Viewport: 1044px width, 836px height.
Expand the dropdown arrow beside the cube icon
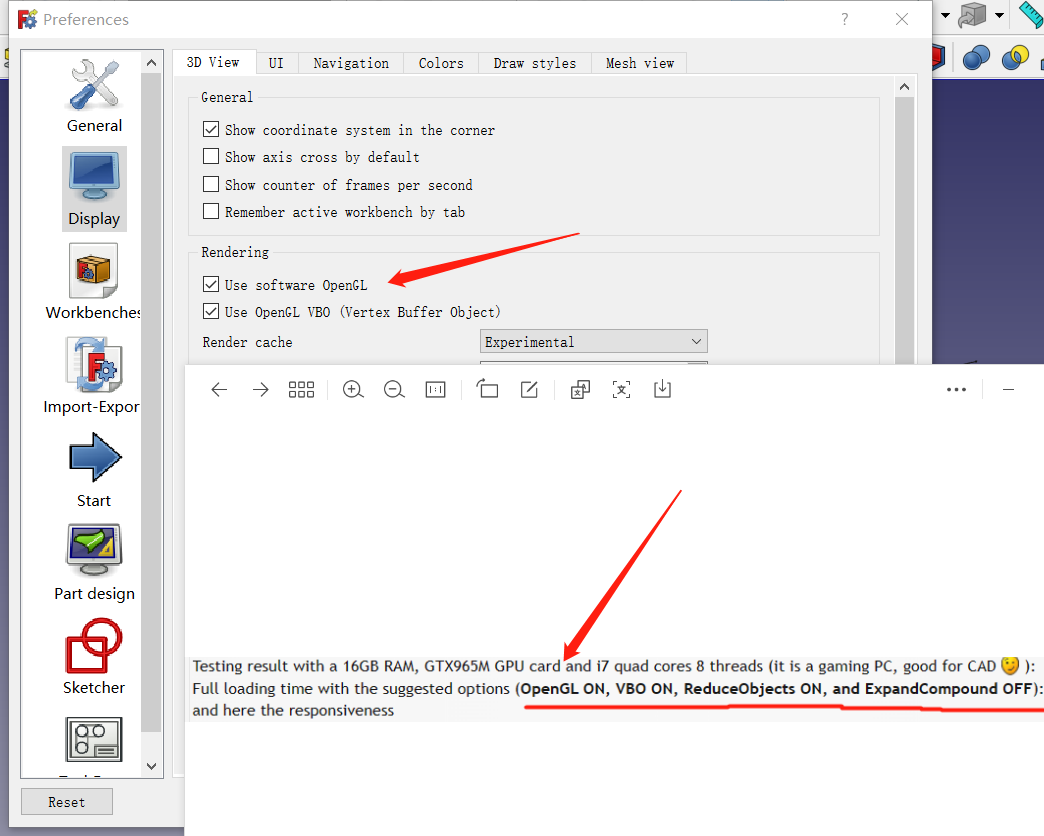(999, 15)
